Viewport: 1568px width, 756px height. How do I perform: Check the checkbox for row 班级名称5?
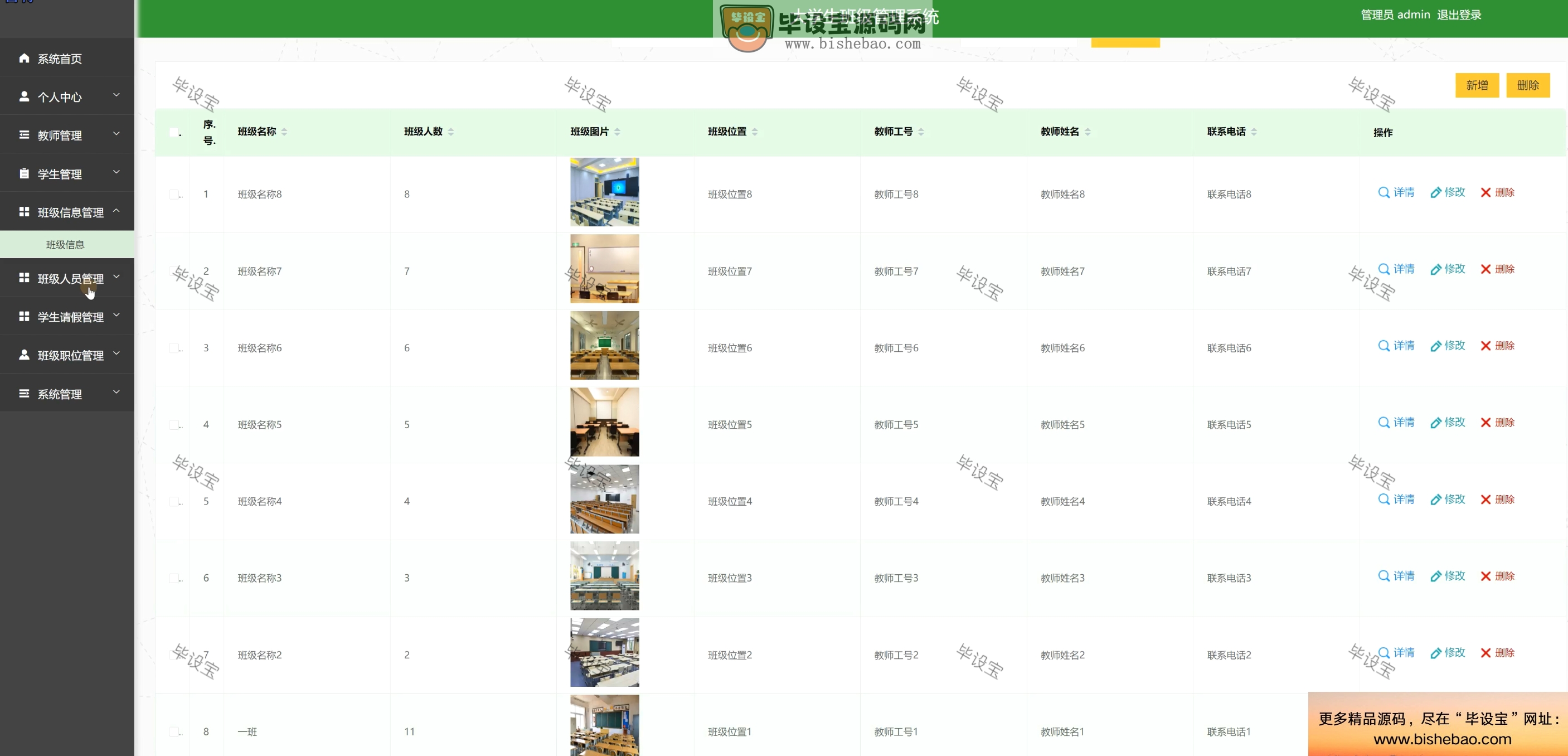pyautogui.click(x=174, y=424)
